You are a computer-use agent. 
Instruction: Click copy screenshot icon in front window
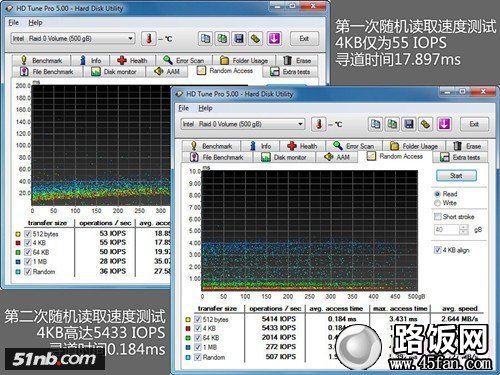coord(392,124)
